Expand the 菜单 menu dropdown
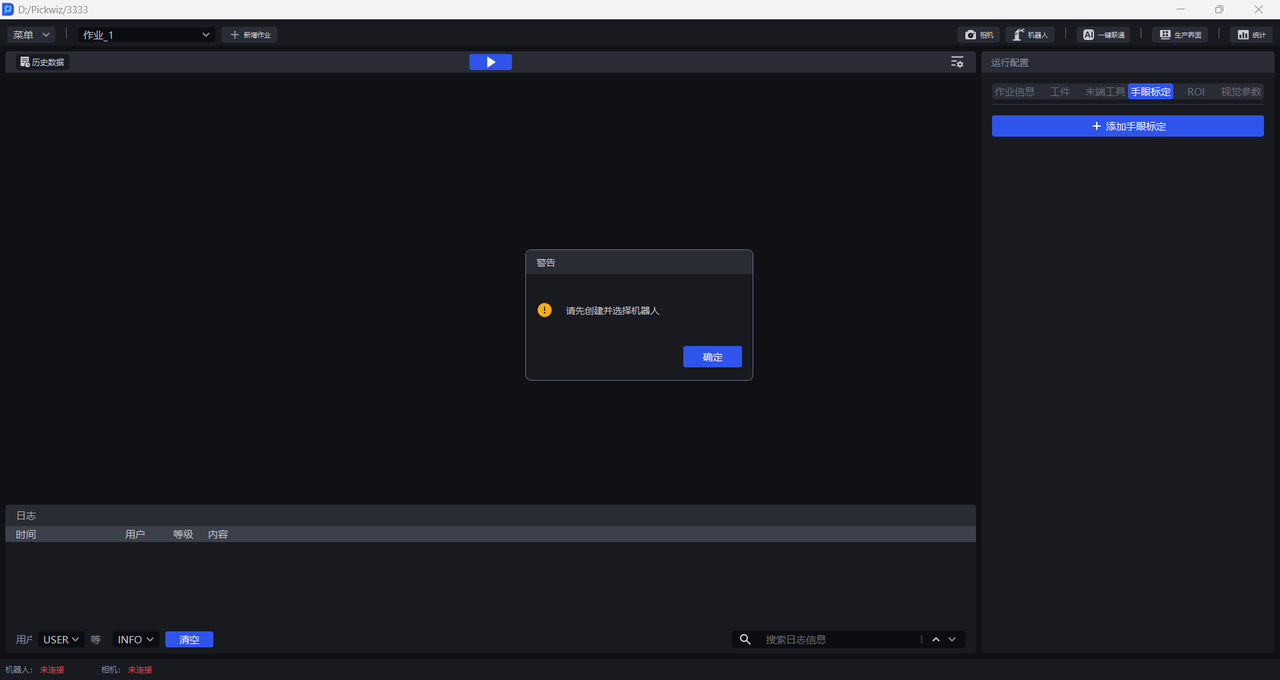This screenshot has width=1280, height=680. tap(31, 35)
